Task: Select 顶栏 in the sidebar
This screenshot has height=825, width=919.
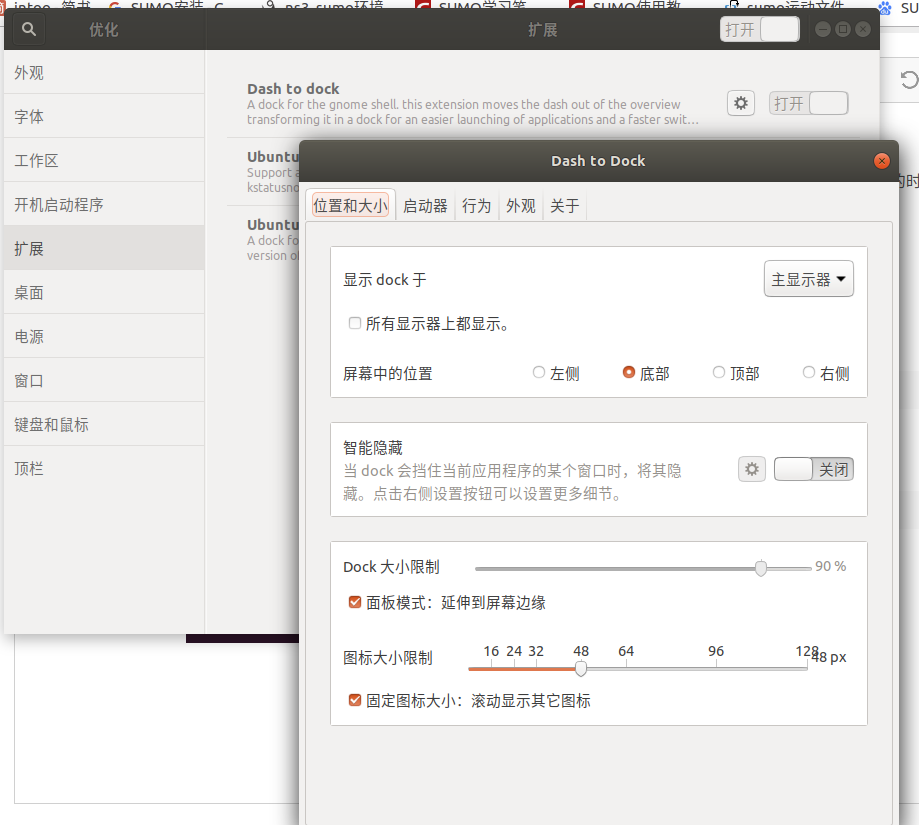Action: point(28,468)
